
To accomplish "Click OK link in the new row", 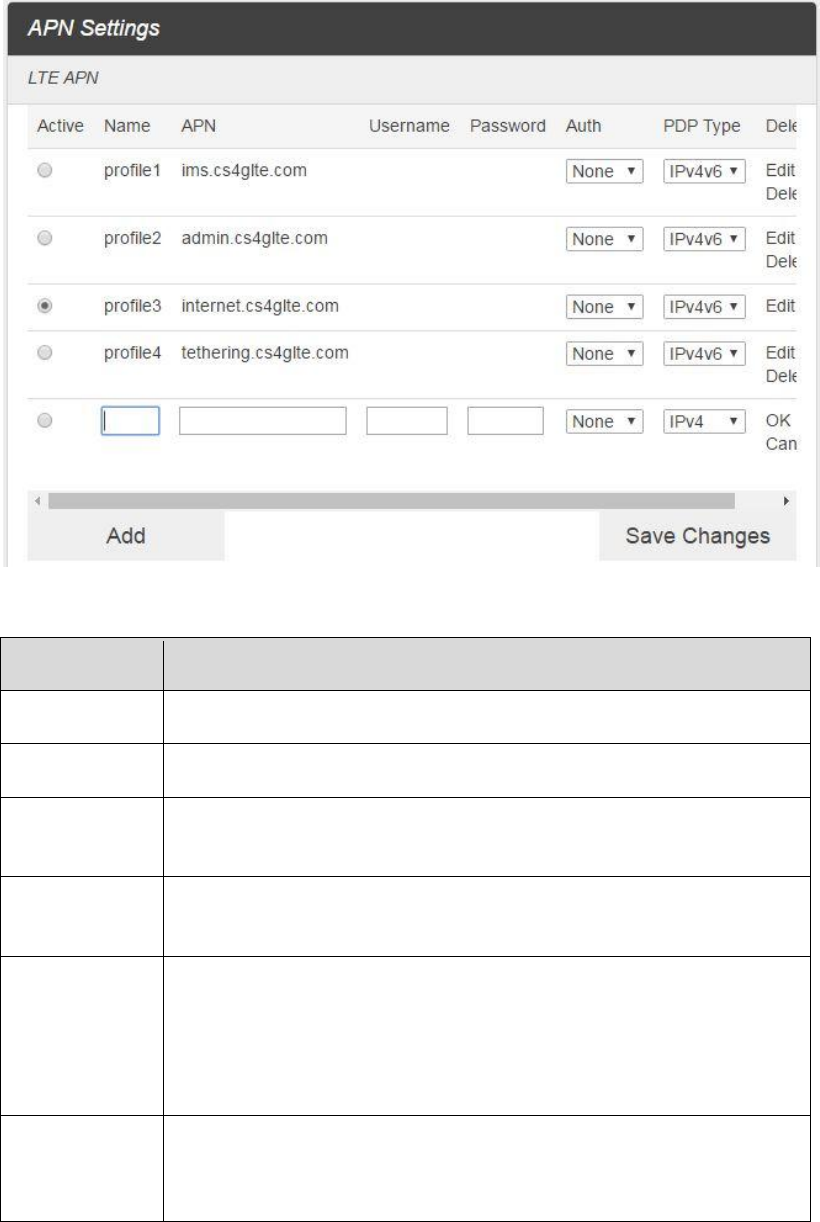I will [778, 421].
